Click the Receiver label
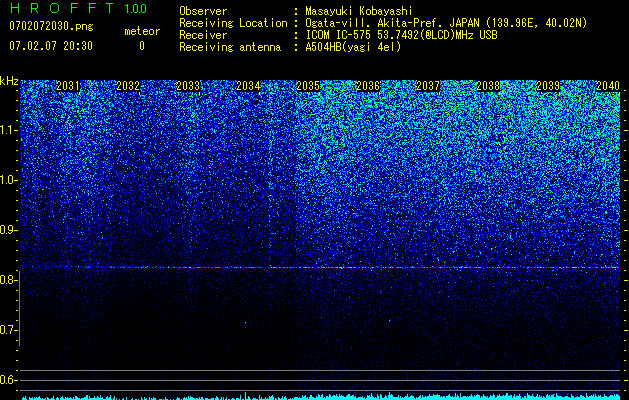 203,35
